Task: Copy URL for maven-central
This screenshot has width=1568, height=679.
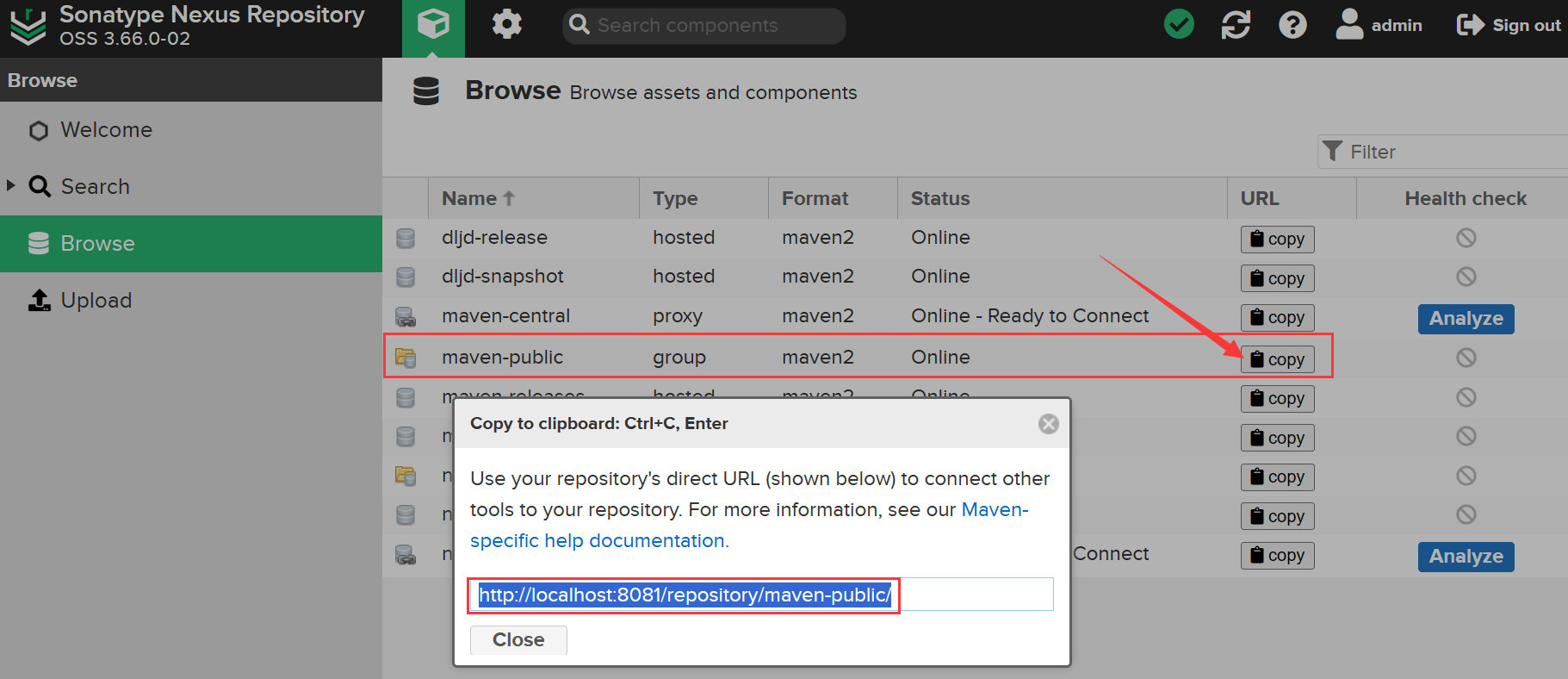Action: pos(1277,317)
